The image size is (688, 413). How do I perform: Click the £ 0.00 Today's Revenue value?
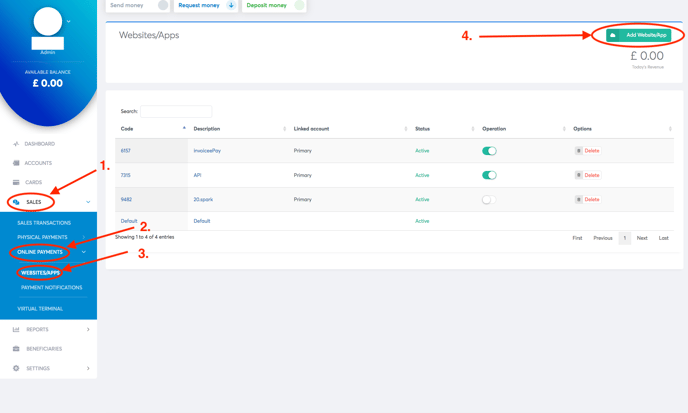(647, 56)
